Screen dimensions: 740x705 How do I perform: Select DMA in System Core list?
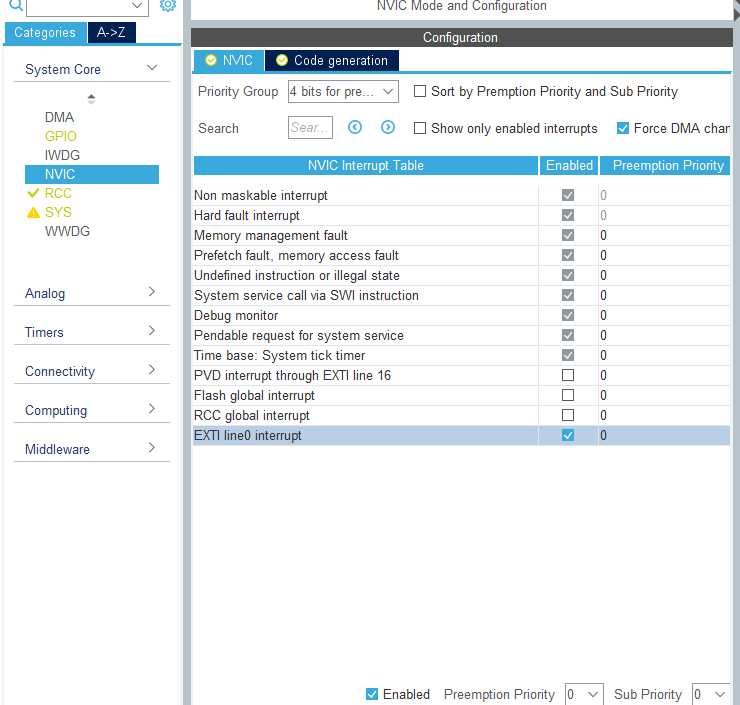[59, 117]
